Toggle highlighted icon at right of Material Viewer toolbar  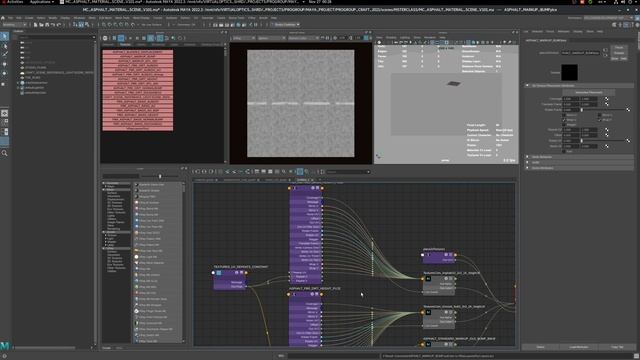pyautogui.click(x=366, y=38)
